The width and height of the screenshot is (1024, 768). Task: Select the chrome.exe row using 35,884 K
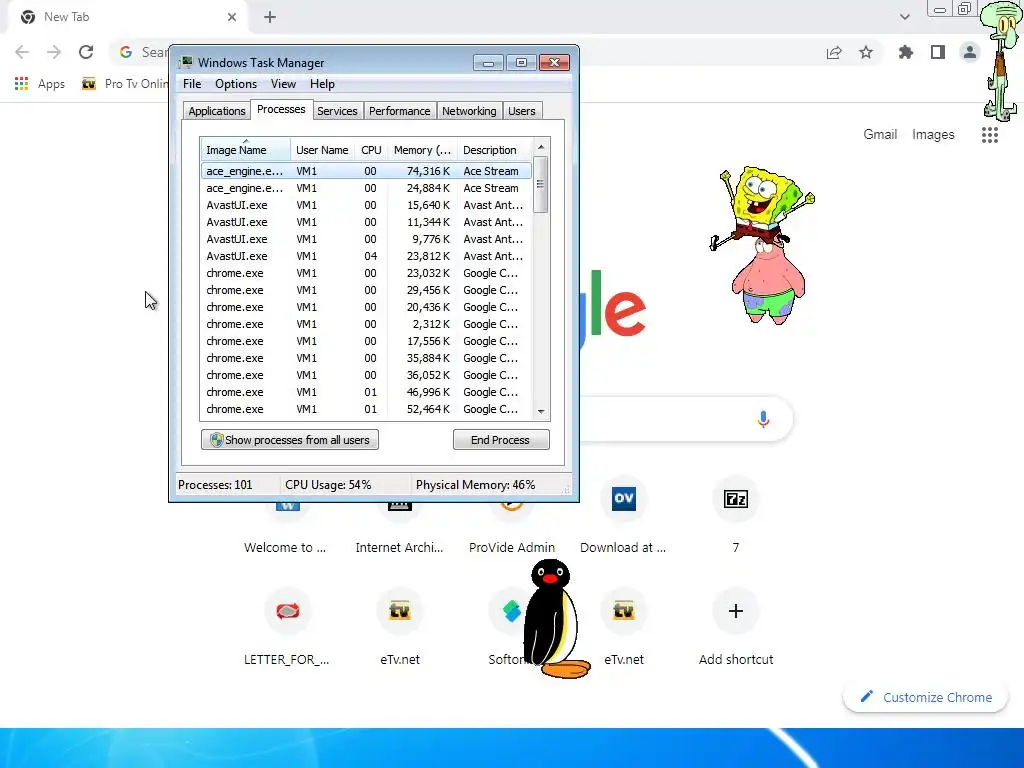[x=366, y=358]
